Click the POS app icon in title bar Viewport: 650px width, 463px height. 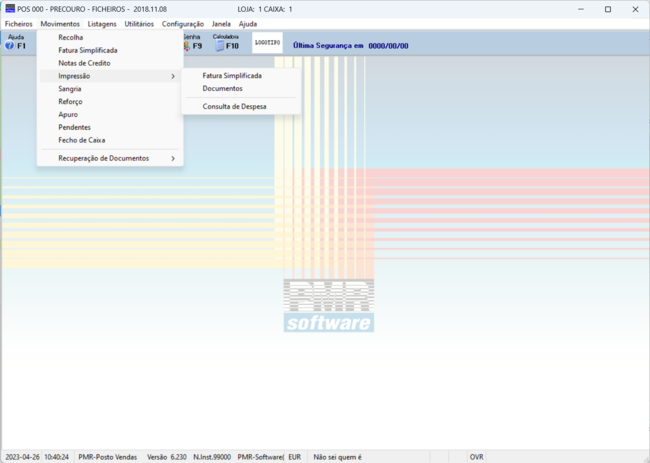10,8
